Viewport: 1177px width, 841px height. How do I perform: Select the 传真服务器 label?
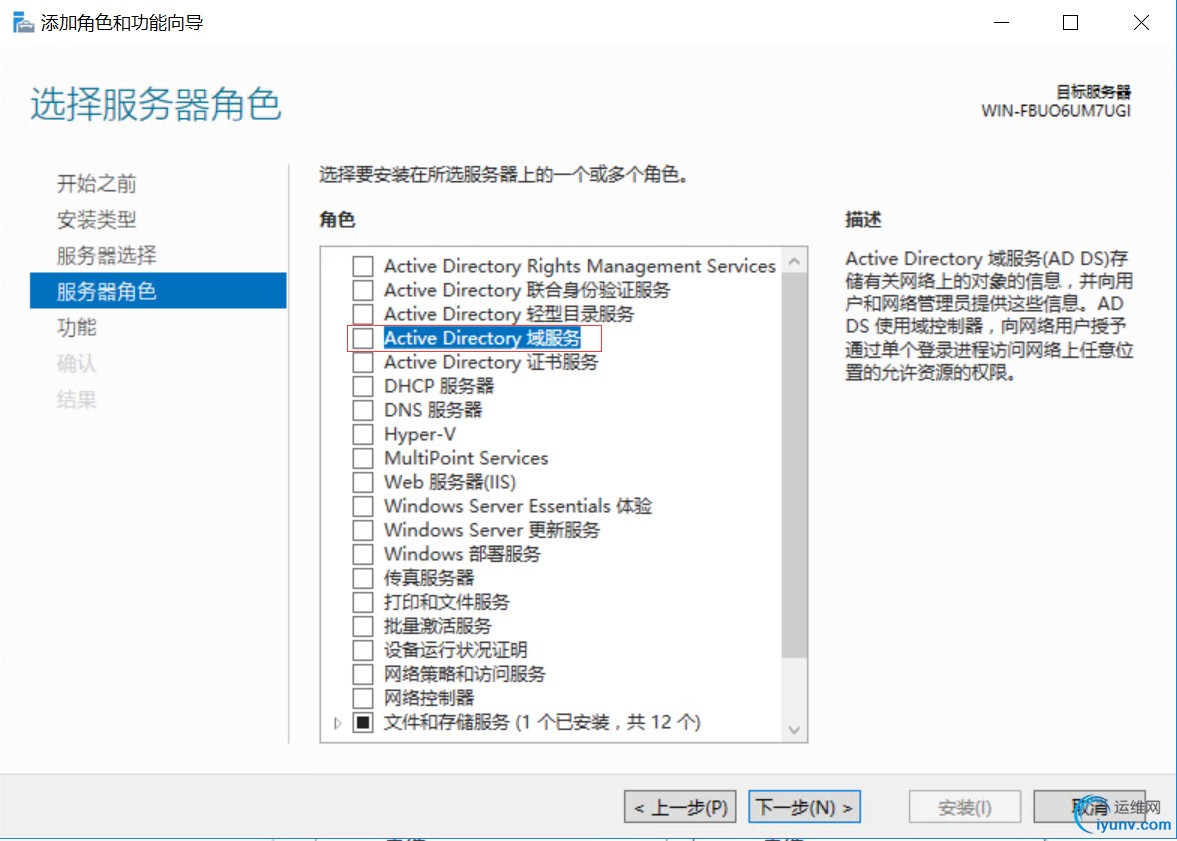point(429,578)
